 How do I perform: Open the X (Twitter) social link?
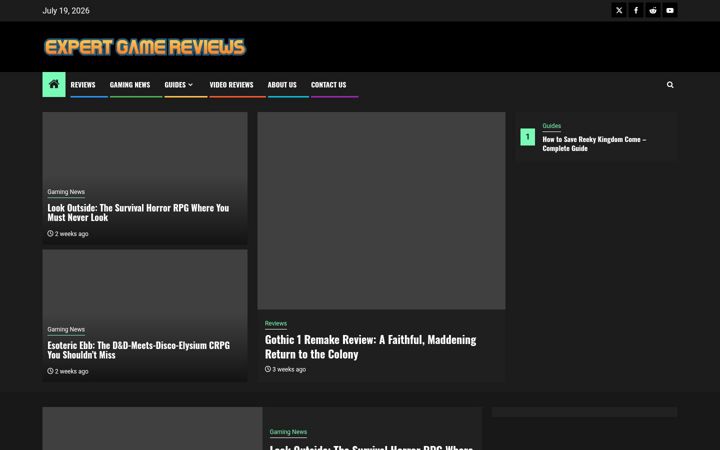coord(619,10)
